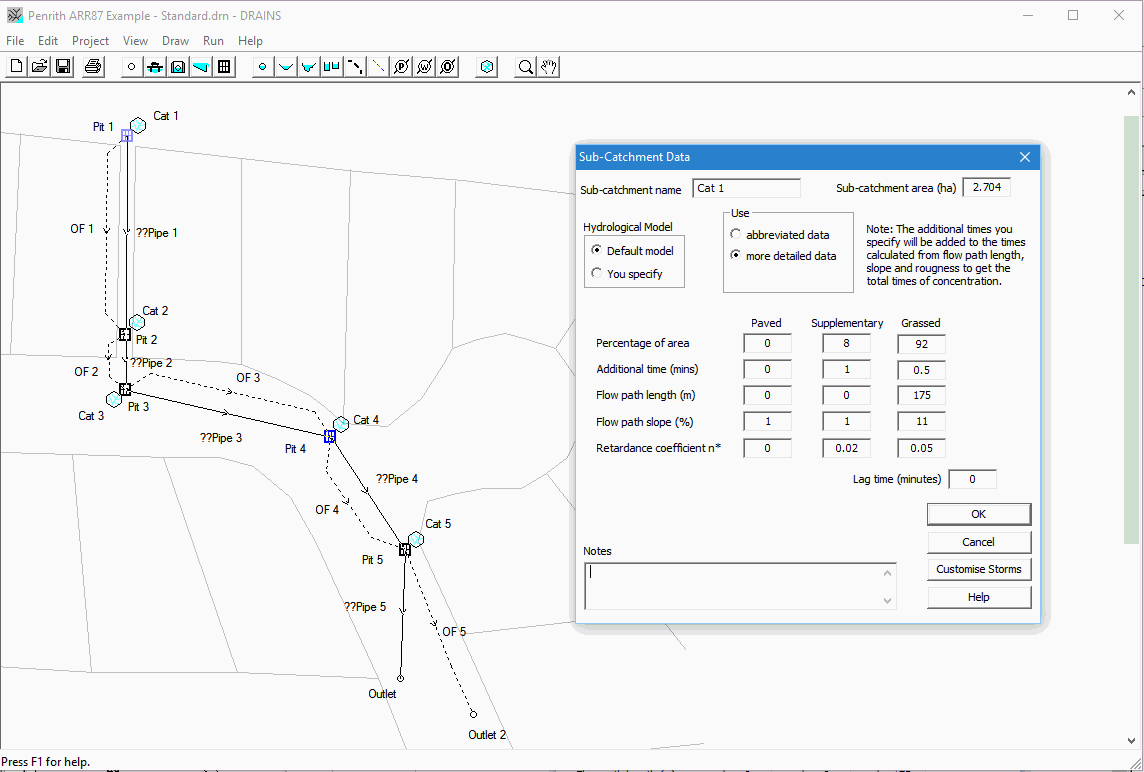The width and height of the screenshot is (1144, 772).
Task: Select the circled O toolbar tool
Action: coord(448,67)
